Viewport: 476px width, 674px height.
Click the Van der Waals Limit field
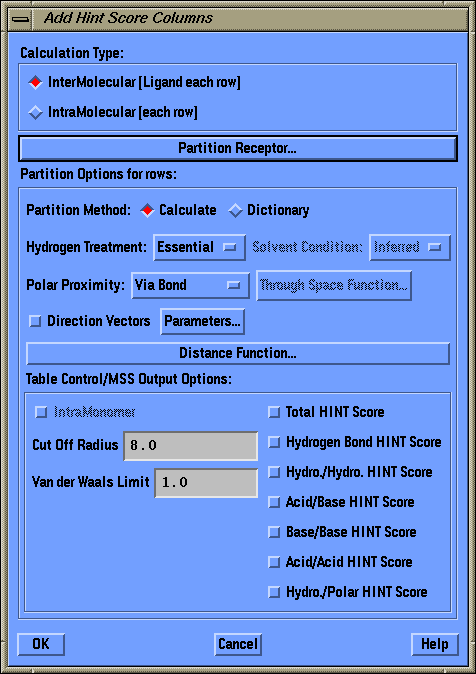(206, 483)
